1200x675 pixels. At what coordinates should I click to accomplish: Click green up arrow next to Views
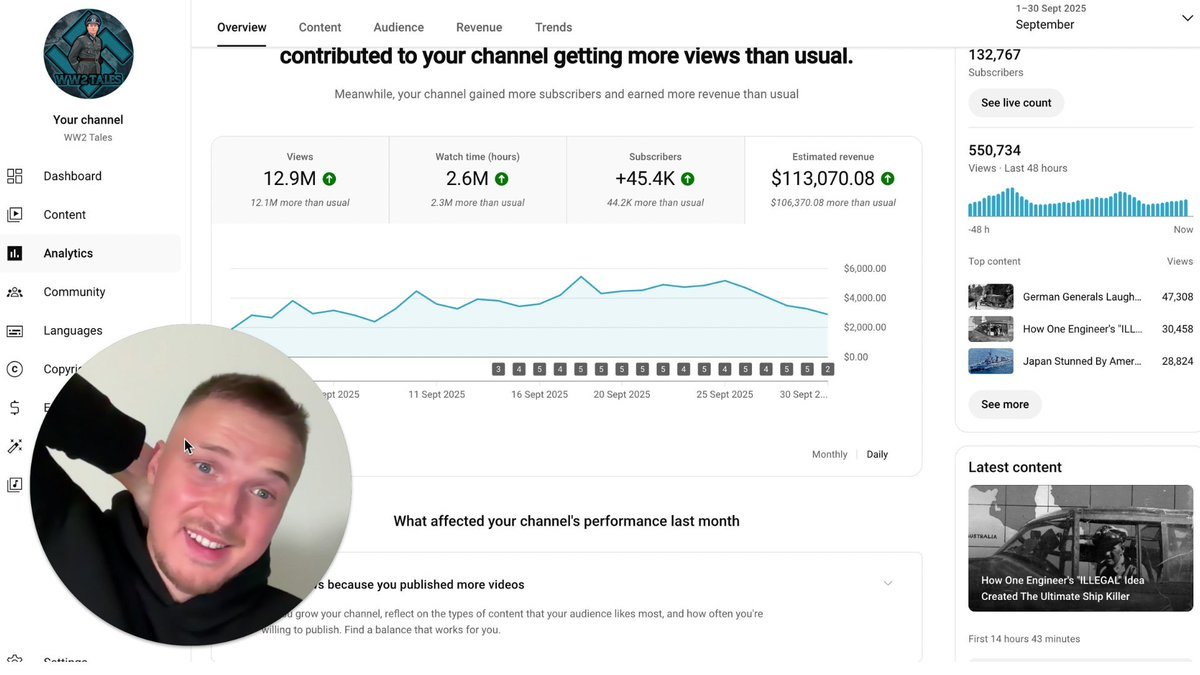click(329, 179)
